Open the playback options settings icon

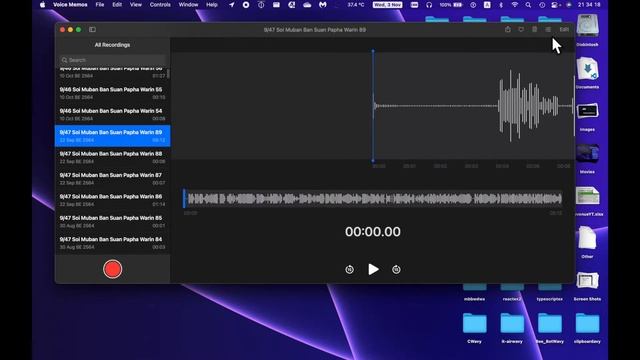tap(548, 29)
